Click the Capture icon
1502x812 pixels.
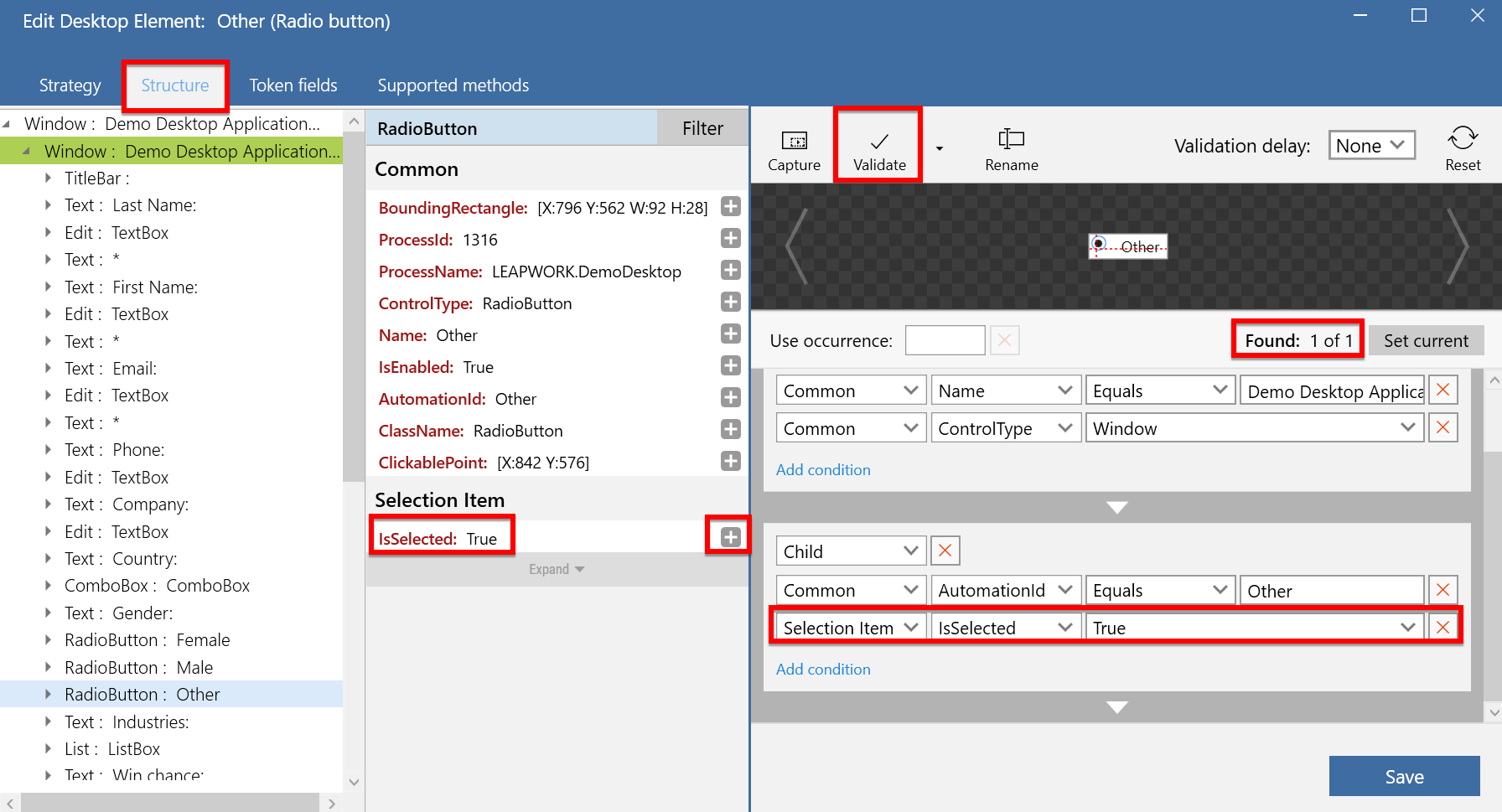point(794,141)
